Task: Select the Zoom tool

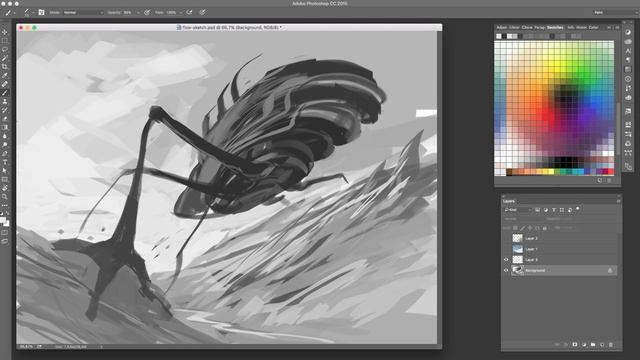Action: 5,197
